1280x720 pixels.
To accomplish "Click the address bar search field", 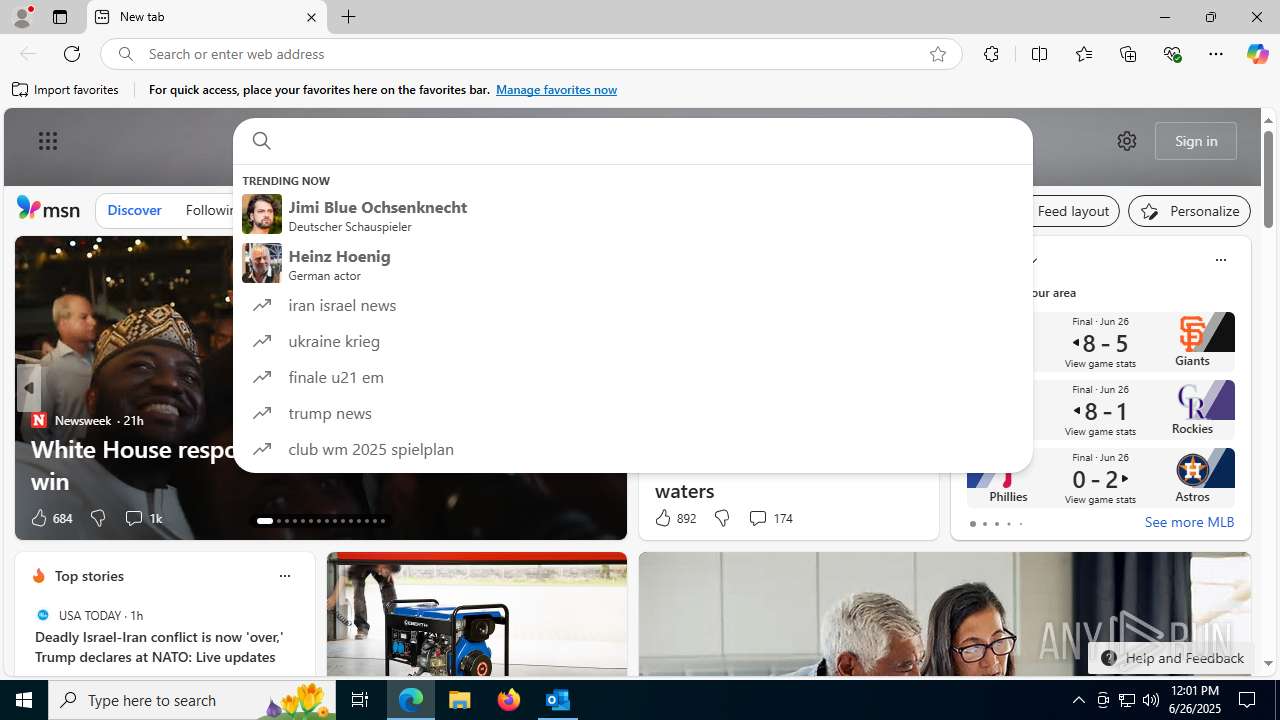I will coord(530,54).
